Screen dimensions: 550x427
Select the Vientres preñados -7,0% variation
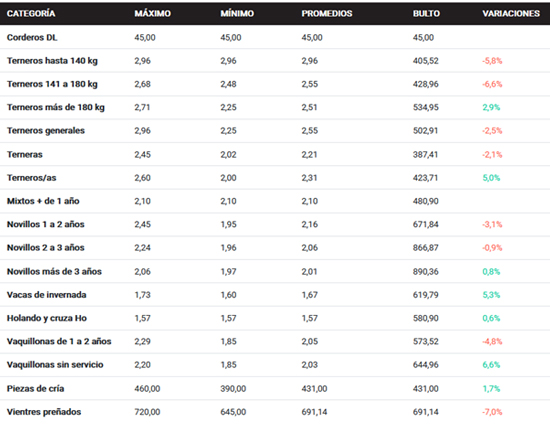[x=492, y=412]
